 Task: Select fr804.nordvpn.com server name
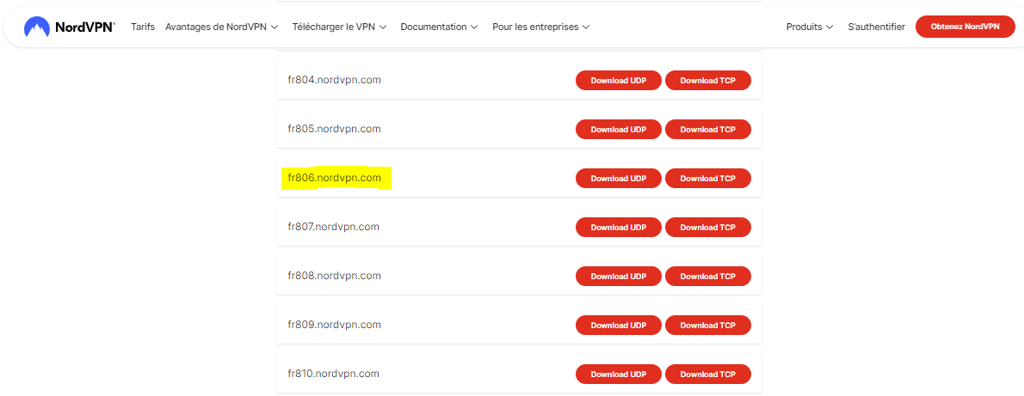(x=334, y=80)
